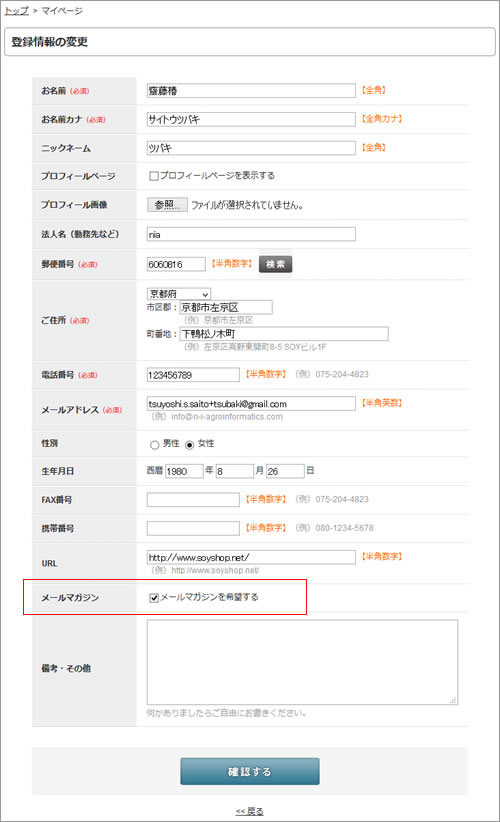500x822 pixels.
Task: Open the トップ breadcrumb link
Action: (x=16, y=10)
